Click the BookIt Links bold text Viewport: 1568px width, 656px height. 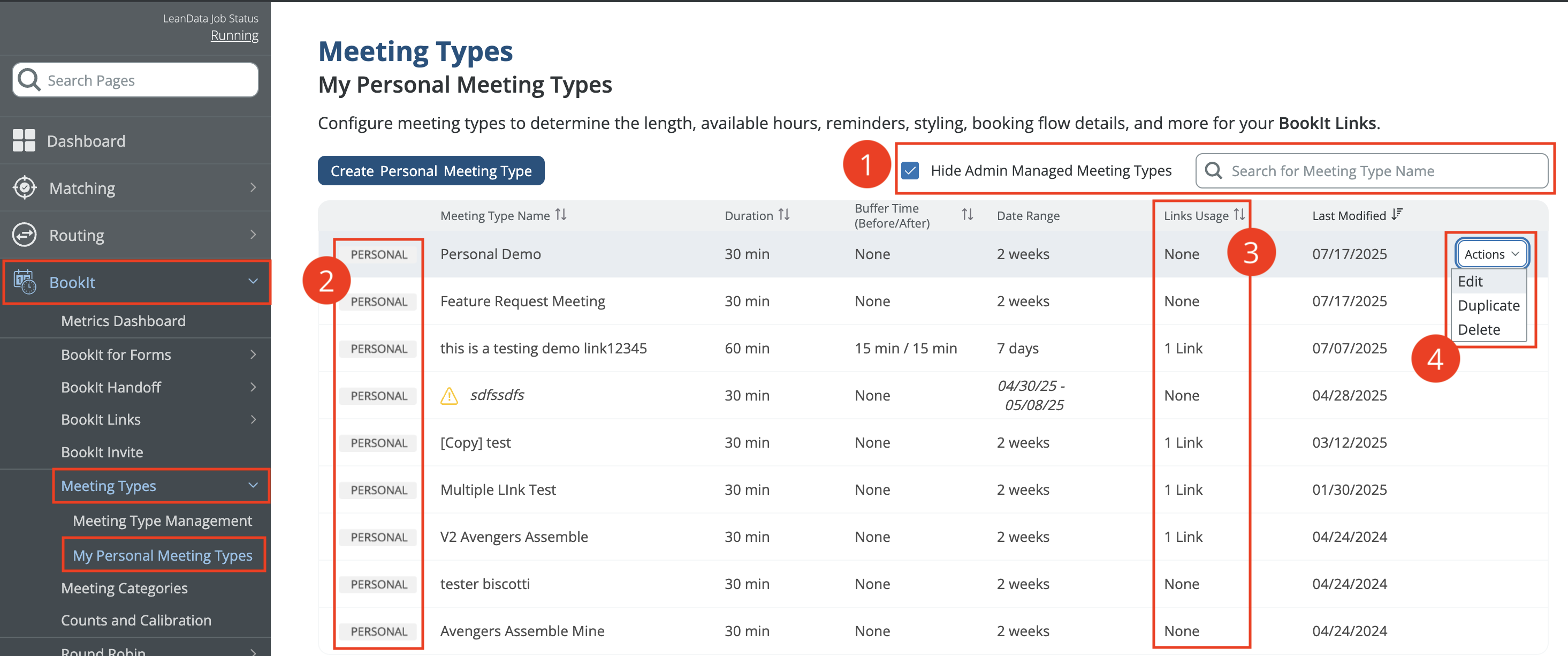1327,123
